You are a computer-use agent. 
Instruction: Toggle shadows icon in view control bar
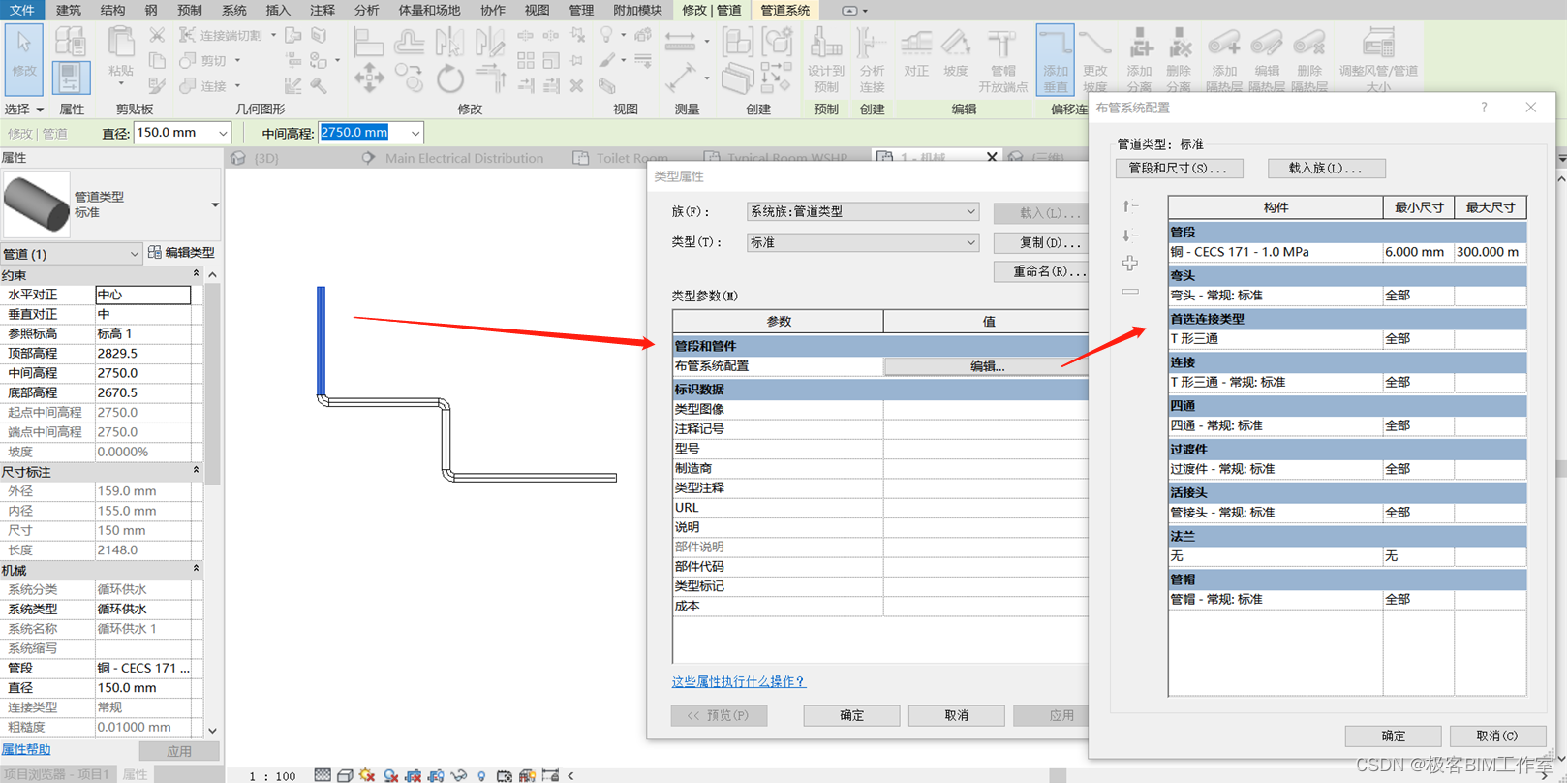[390, 775]
